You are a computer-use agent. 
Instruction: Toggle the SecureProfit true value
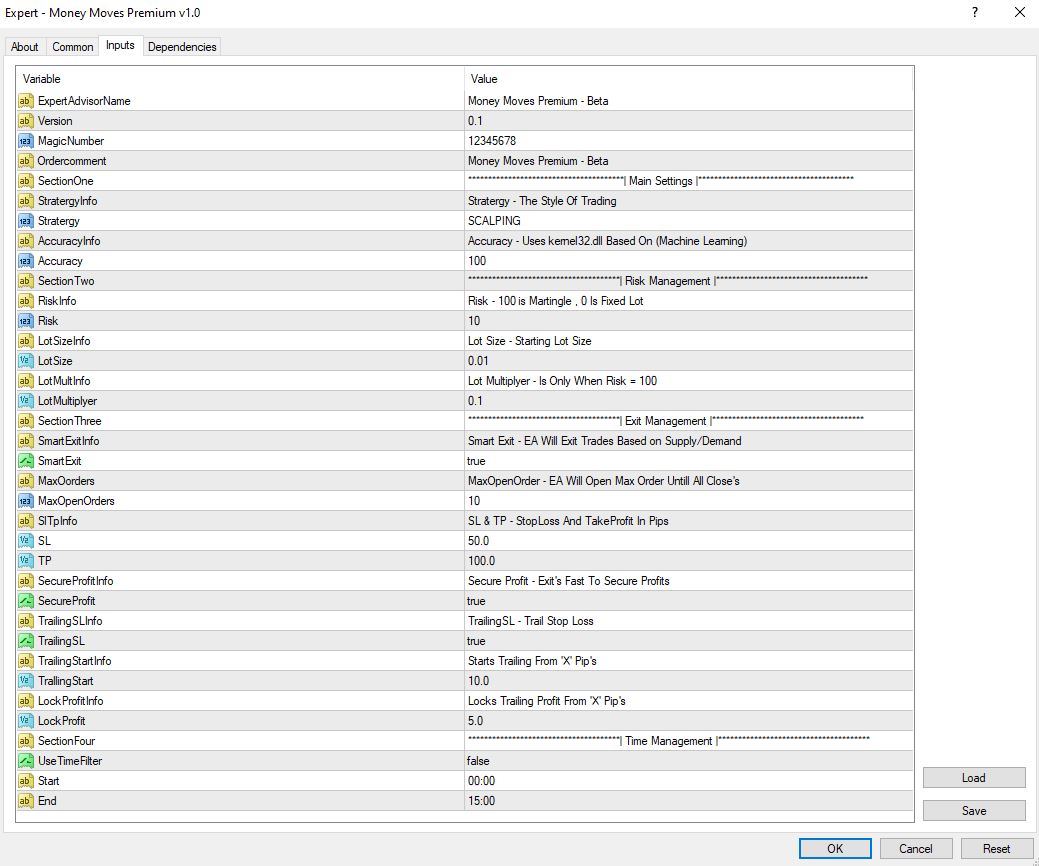click(688, 601)
